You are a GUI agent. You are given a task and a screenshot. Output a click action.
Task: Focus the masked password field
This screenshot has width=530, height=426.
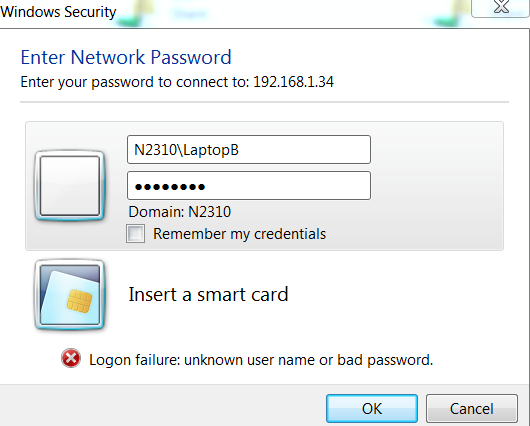[x=249, y=186]
